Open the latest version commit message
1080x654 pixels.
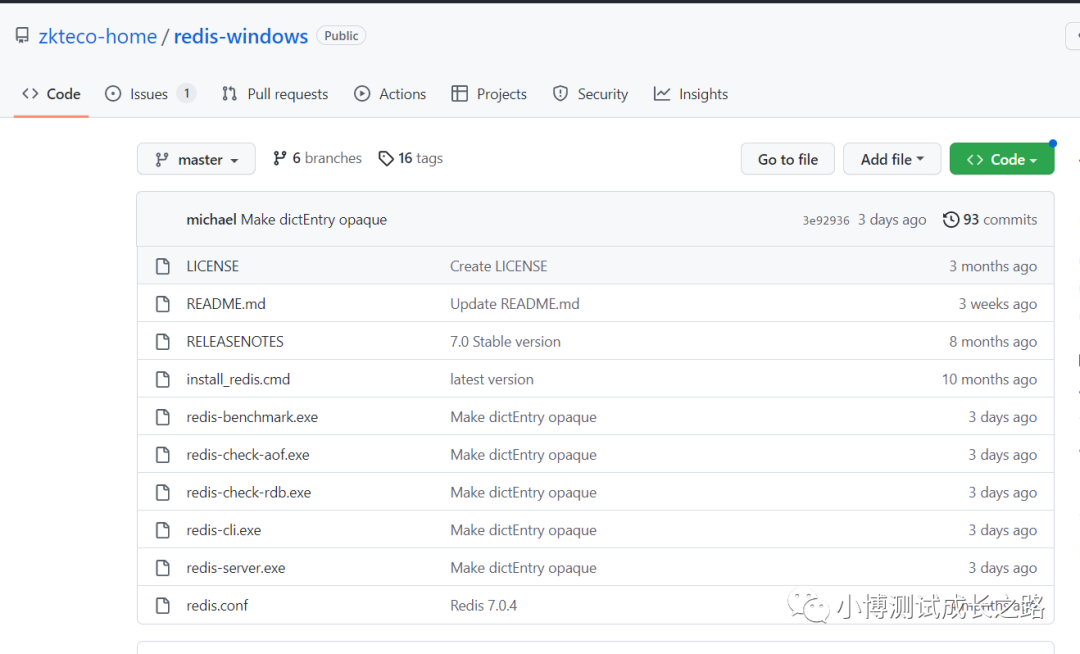(492, 379)
